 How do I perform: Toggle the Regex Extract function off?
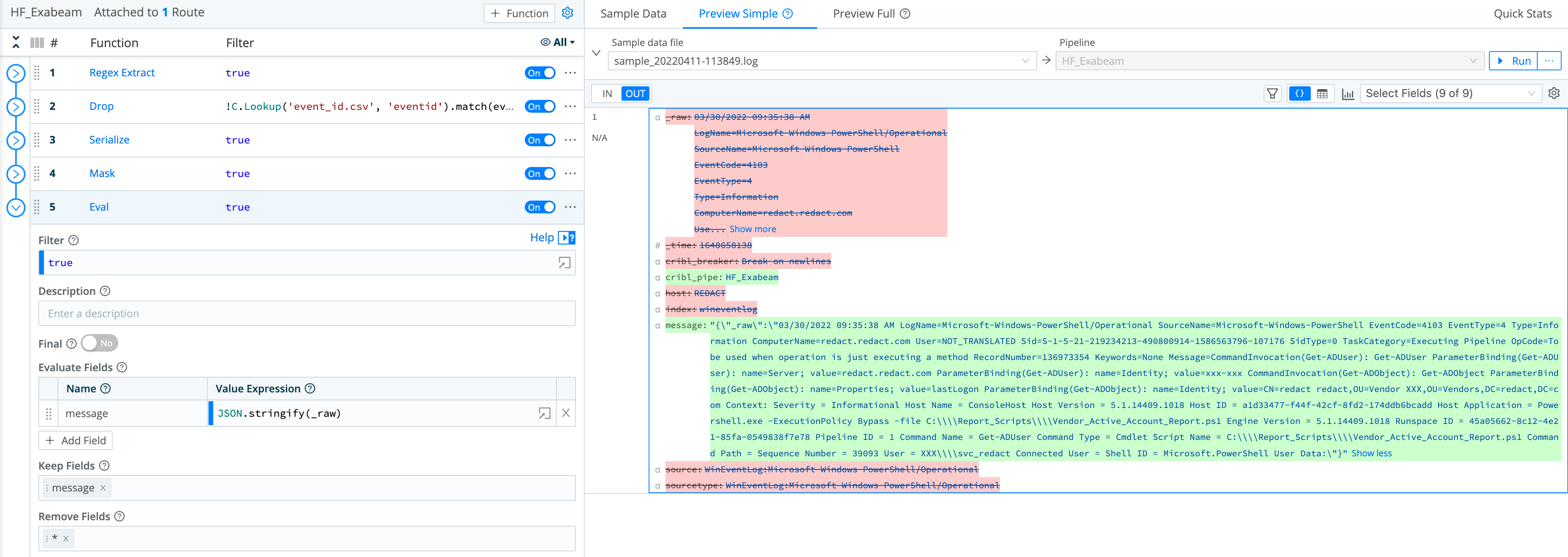[539, 73]
